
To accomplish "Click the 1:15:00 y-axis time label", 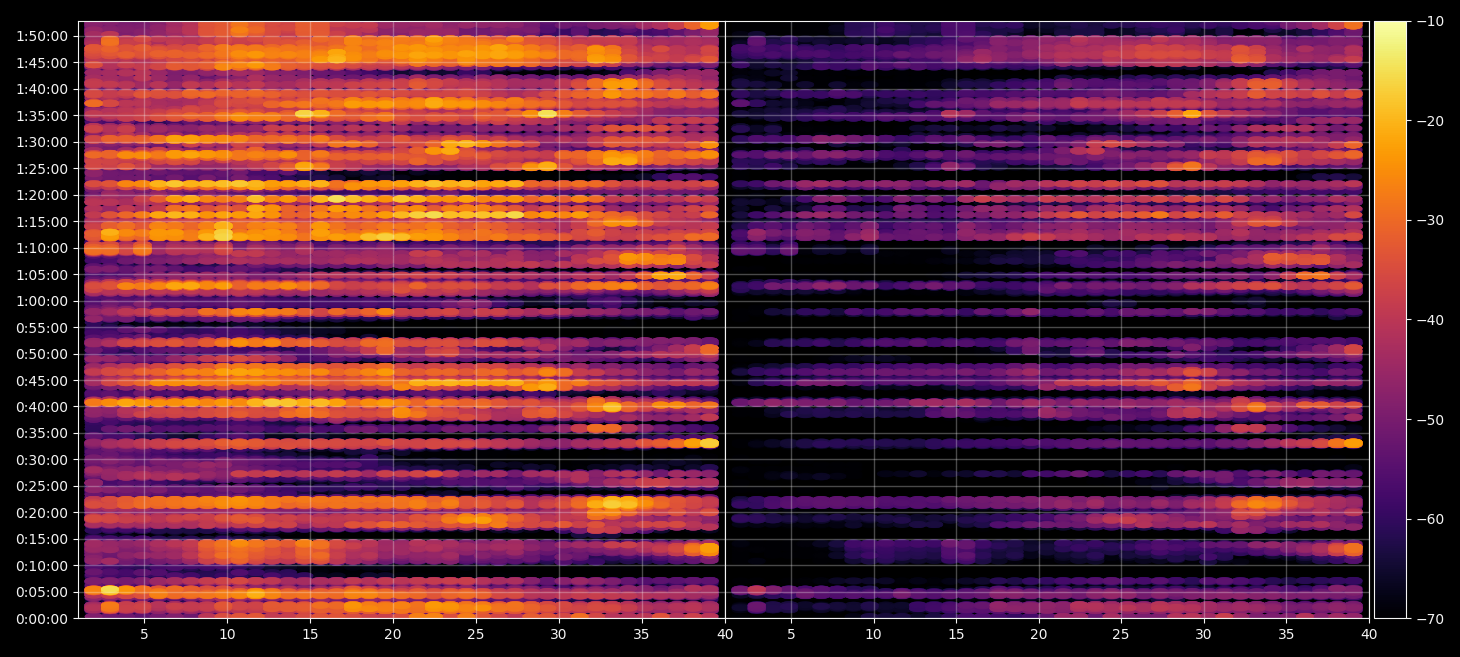I will coord(42,221).
